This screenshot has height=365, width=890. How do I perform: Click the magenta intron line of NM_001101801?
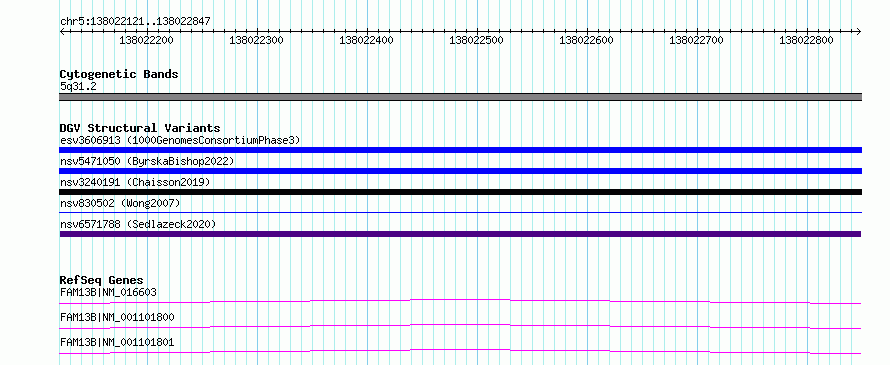click(460, 351)
